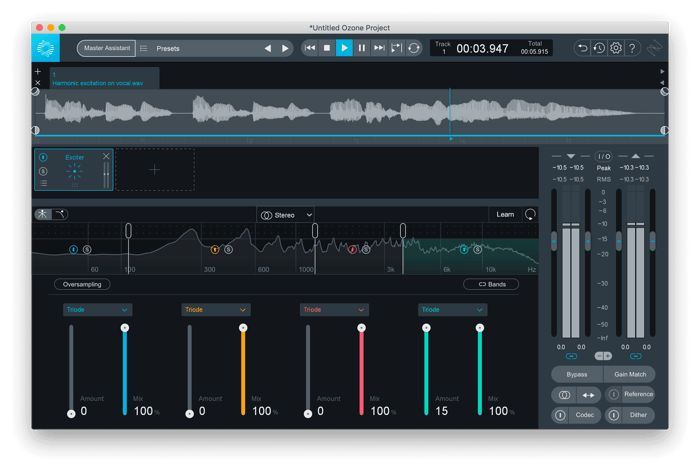Click the band 1 Amount slider handle
Image resolution: width=700 pixels, height=471 pixels.
71,414
